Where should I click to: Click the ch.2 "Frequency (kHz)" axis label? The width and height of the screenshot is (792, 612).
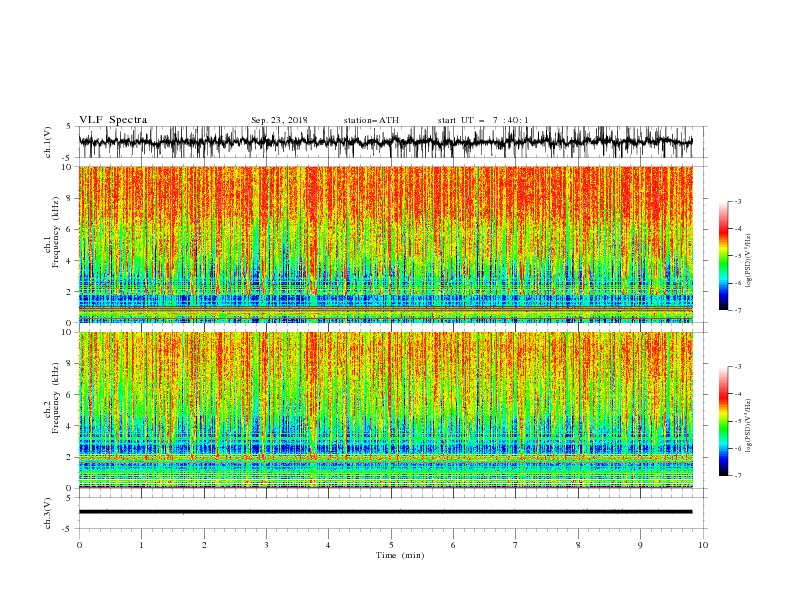pos(56,398)
